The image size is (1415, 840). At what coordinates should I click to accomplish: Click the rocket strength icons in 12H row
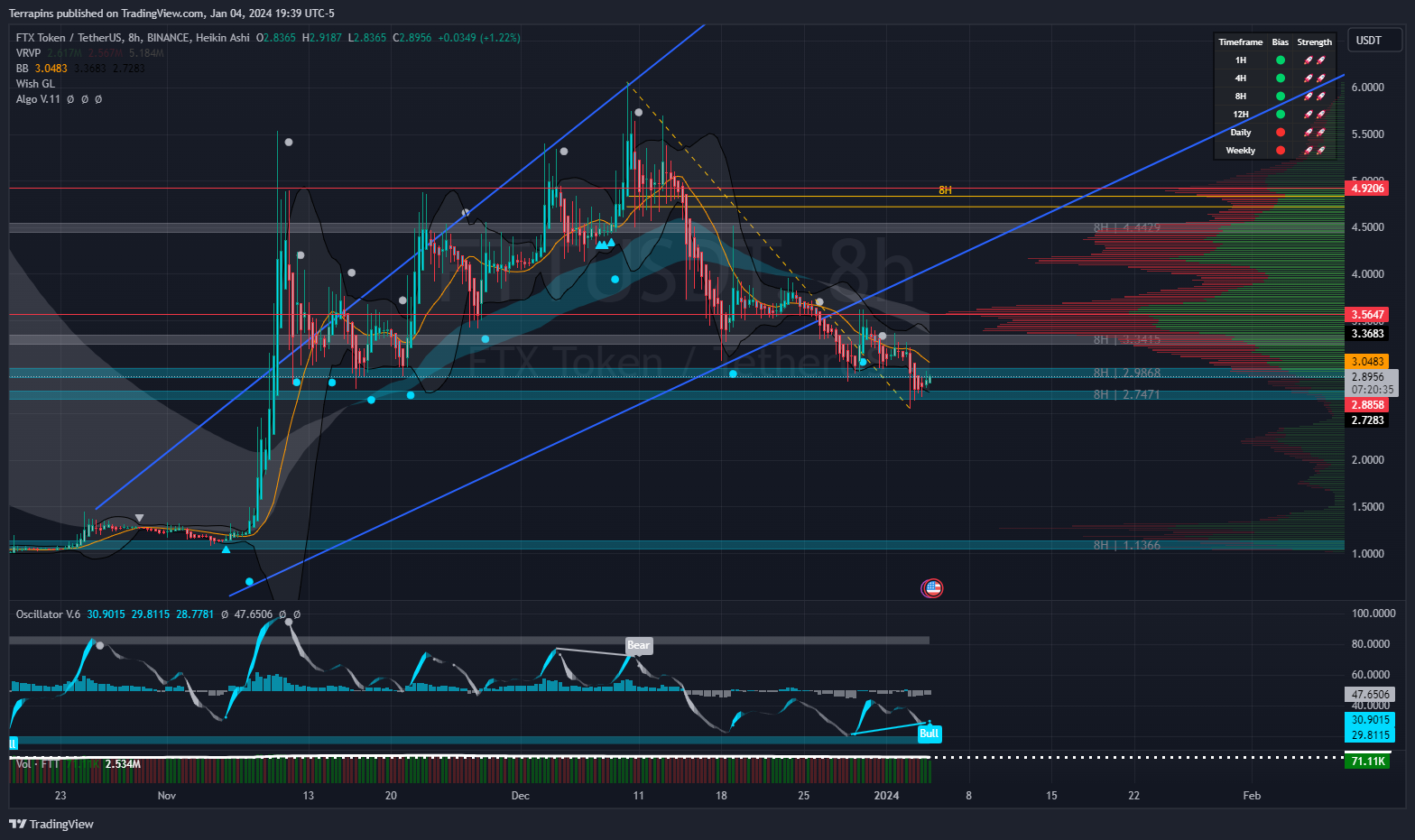click(x=1314, y=115)
